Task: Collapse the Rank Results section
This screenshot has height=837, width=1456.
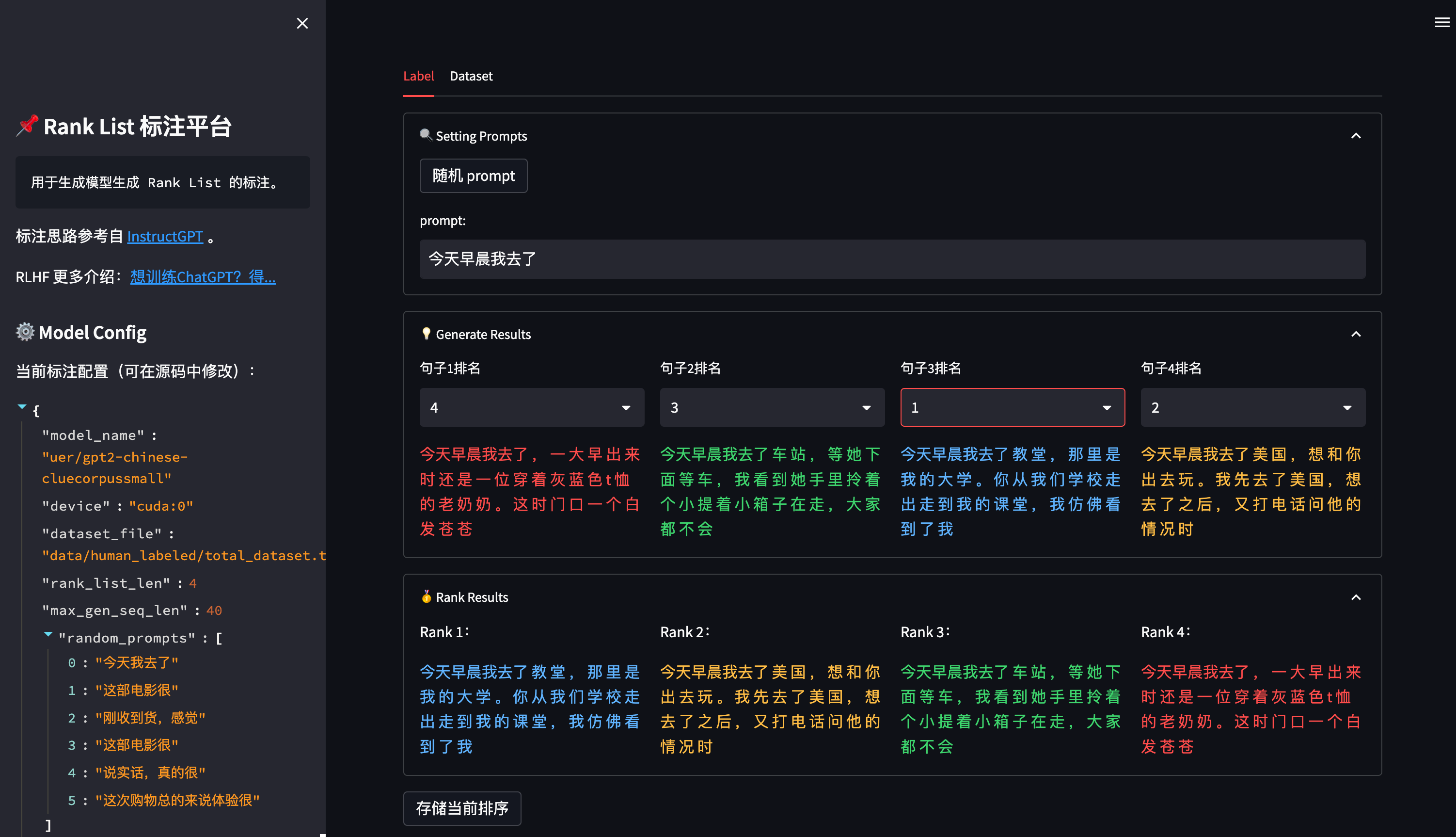Action: pos(1356,597)
